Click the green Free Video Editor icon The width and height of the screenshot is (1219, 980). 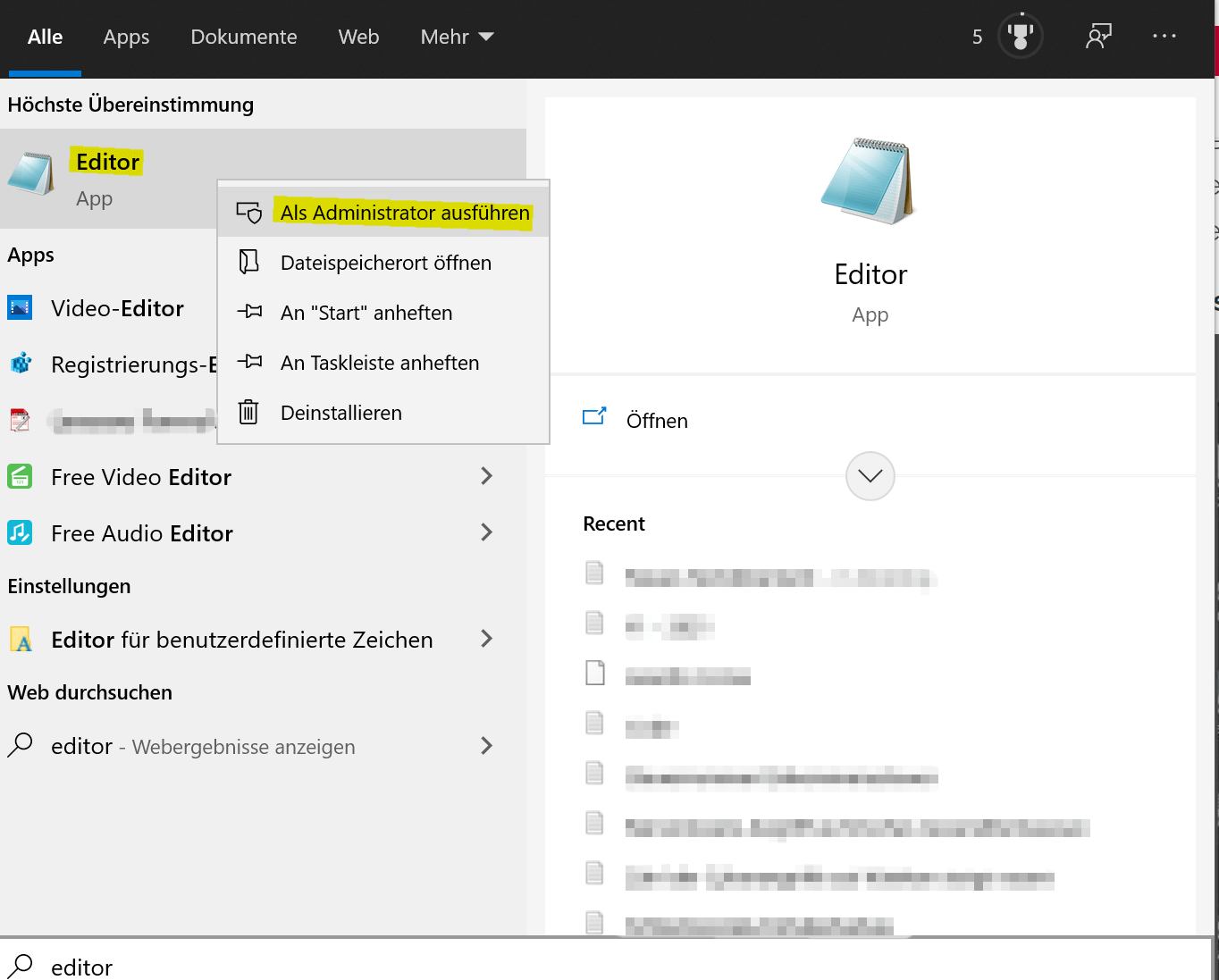[20, 476]
